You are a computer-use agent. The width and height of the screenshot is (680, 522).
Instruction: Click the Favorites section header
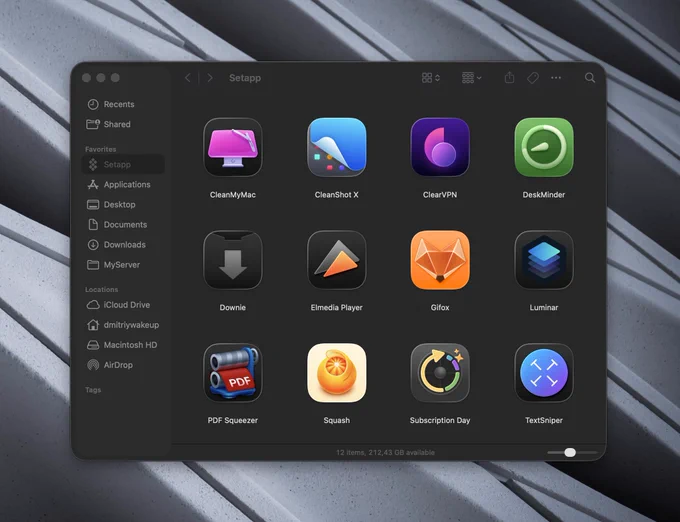pos(101,149)
